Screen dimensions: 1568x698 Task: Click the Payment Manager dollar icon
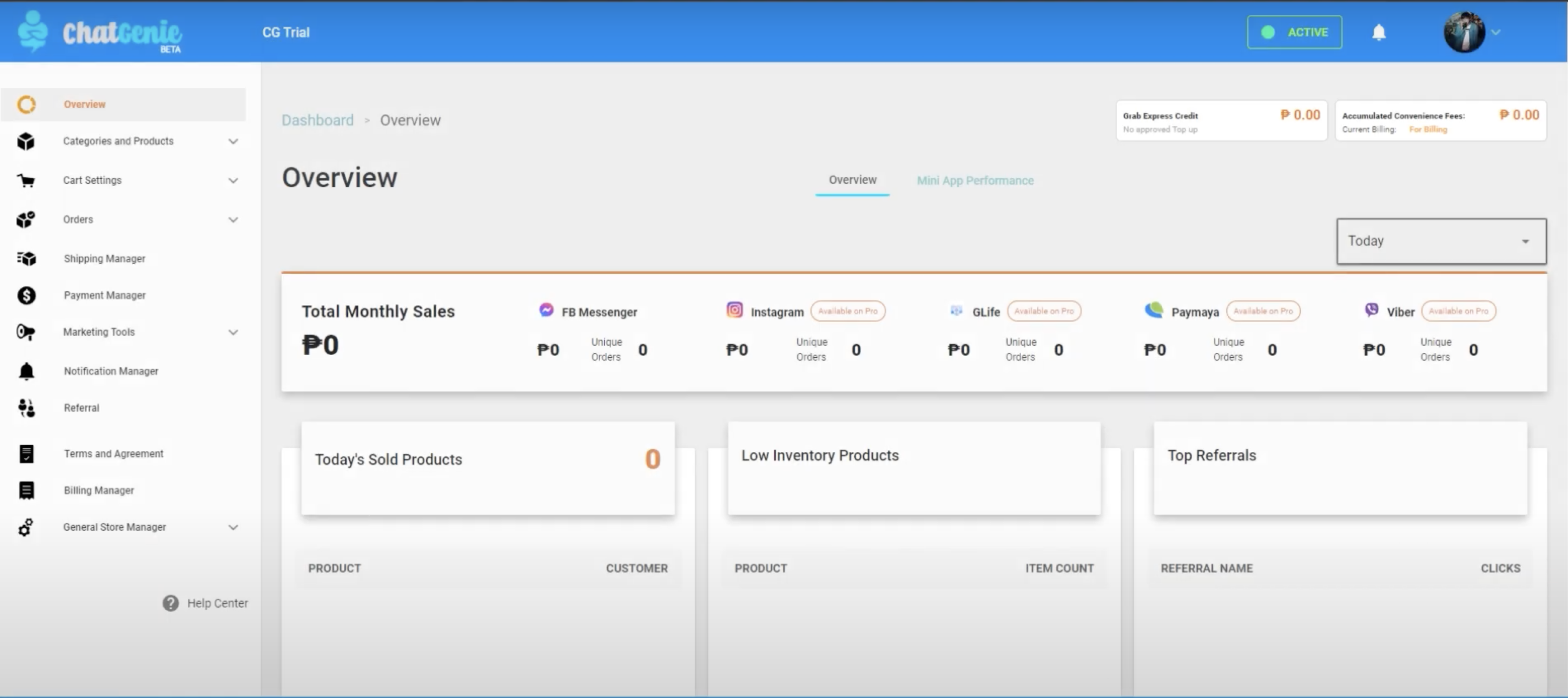coord(26,296)
